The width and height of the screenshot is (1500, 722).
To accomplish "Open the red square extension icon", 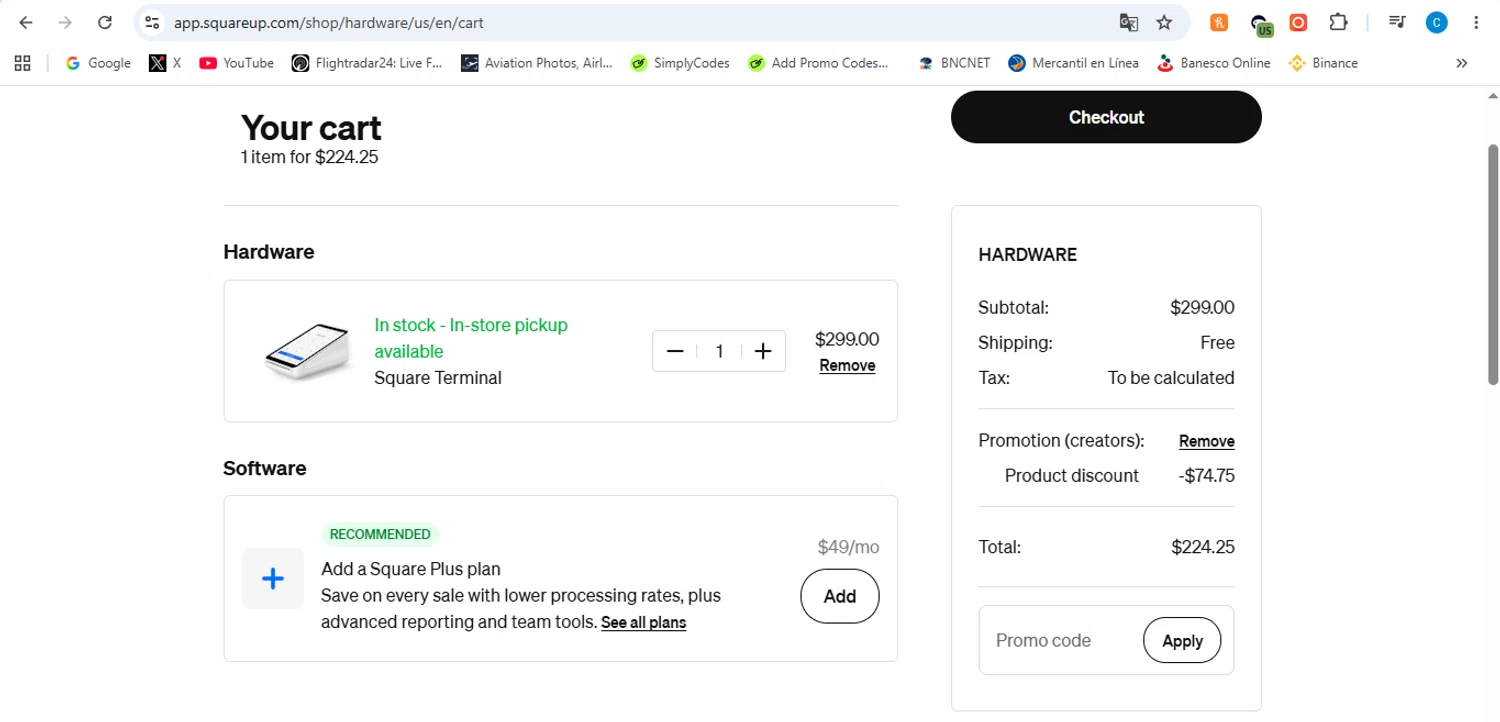I will click(x=1298, y=22).
